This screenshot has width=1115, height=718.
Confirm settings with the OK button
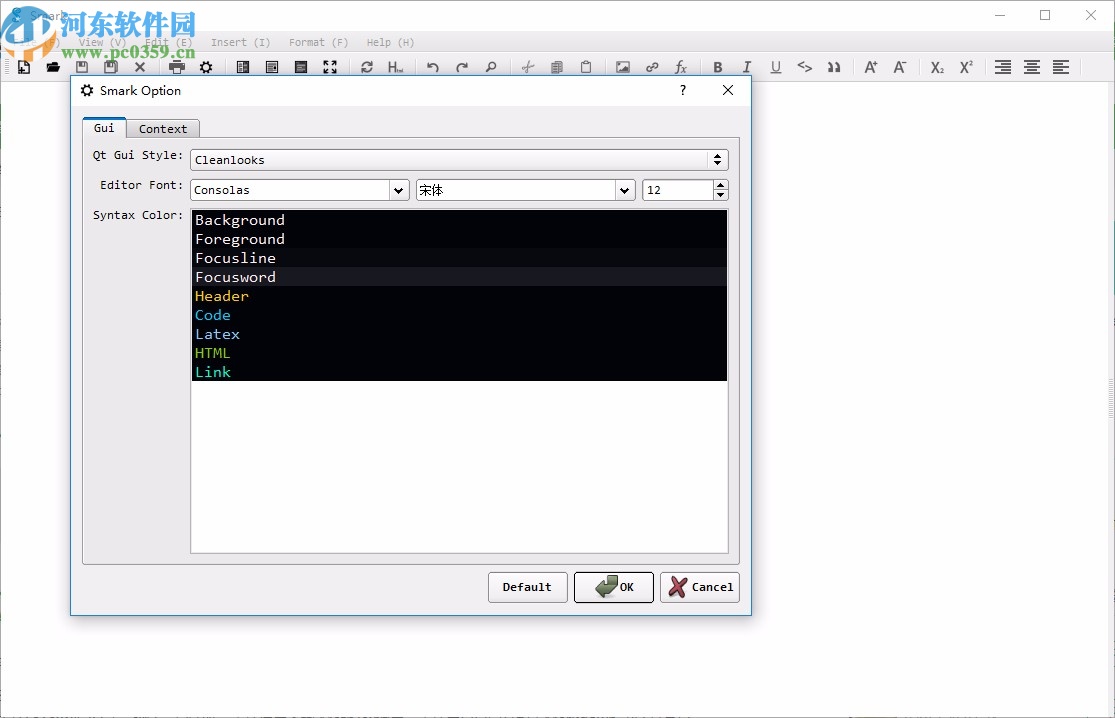click(613, 587)
